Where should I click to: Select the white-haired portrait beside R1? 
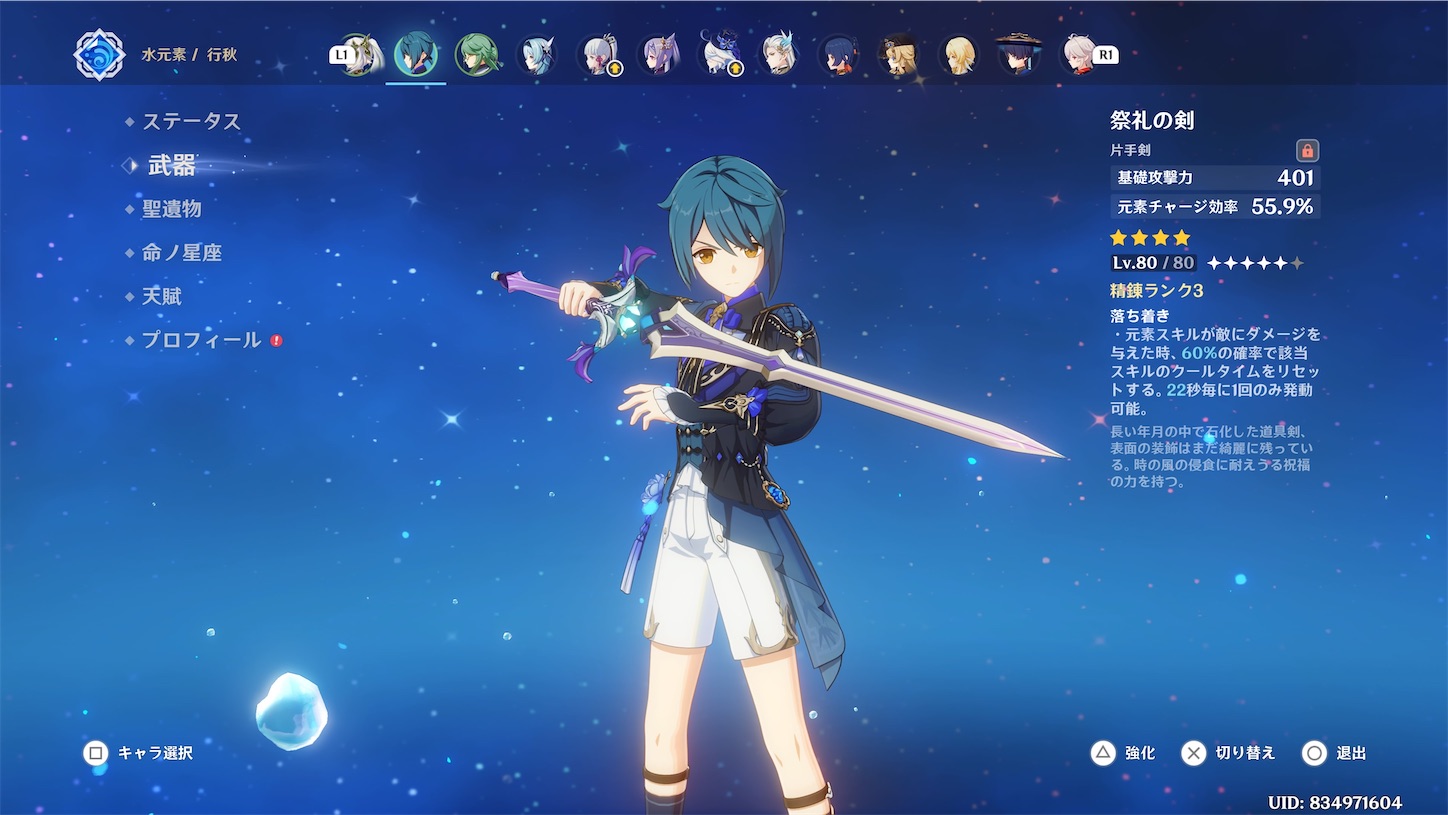click(x=1077, y=55)
